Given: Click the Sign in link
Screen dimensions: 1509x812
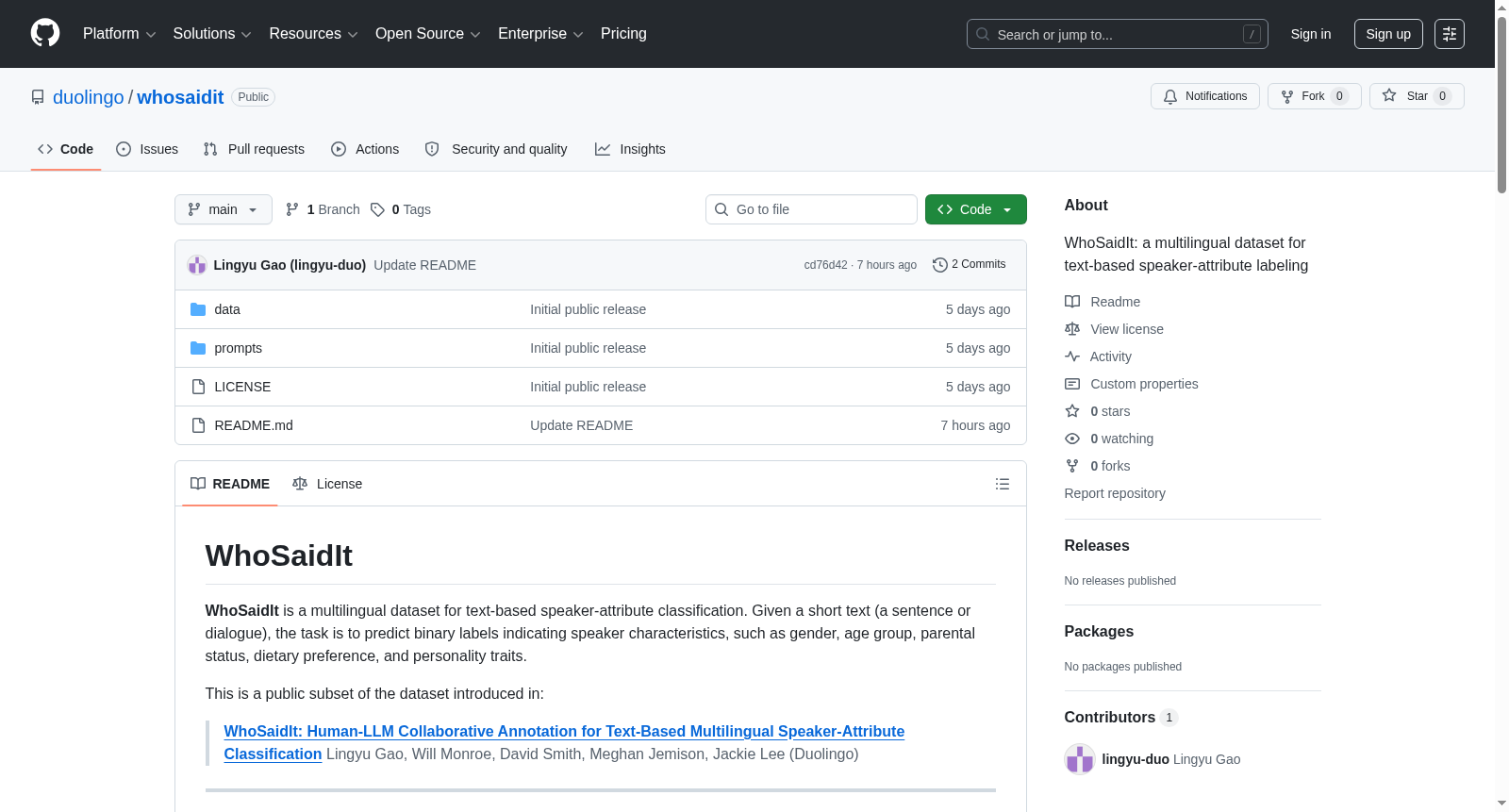Looking at the screenshot, I should coord(1311,34).
